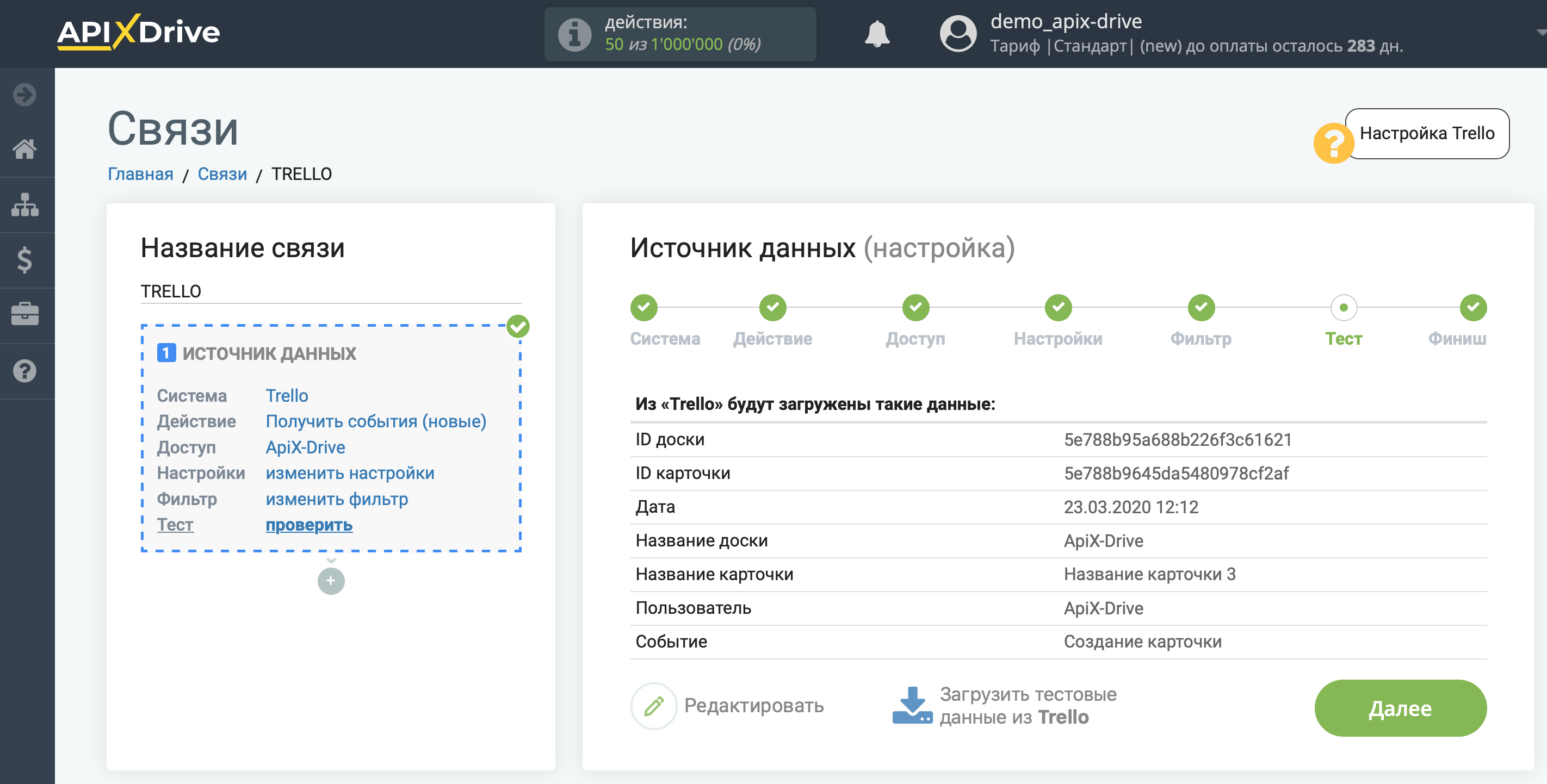Open the info icon in actions counter

[x=575, y=34]
